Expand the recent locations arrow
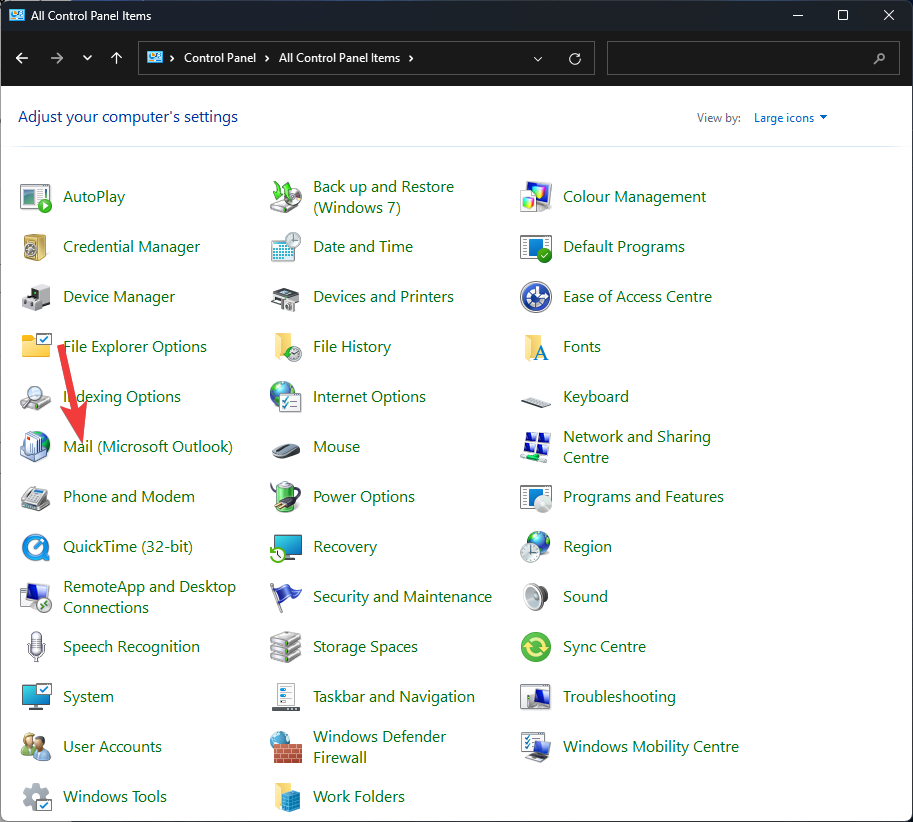The height and width of the screenshot is (822, 913). coord(87,58)
